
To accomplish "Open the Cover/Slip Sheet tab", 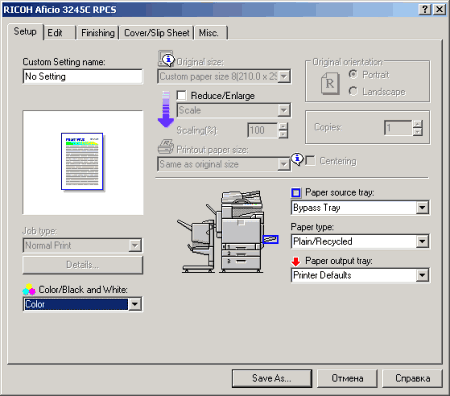I will pos(157,33).
